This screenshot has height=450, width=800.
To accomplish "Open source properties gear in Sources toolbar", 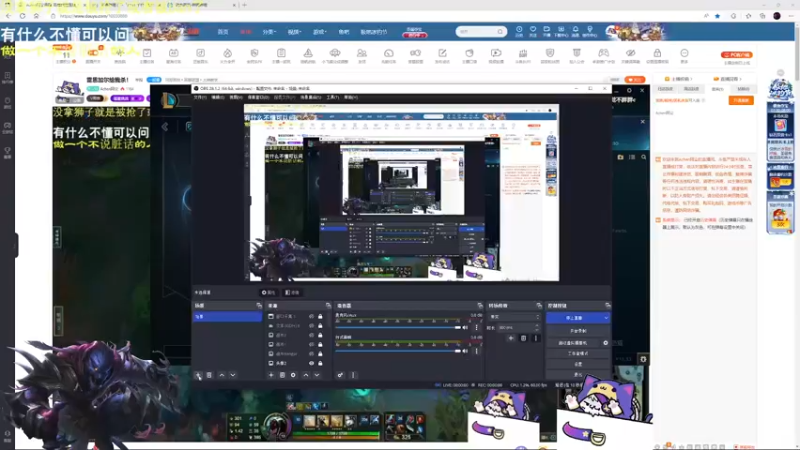I will (x=293, y=375).
